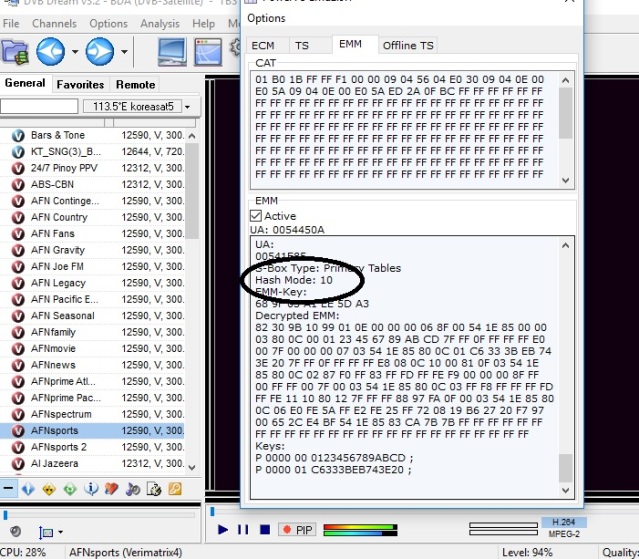The height and width of the screenshot is (559, 639).
Task: Click the speaker mute icon
Action: coord(15,531)
